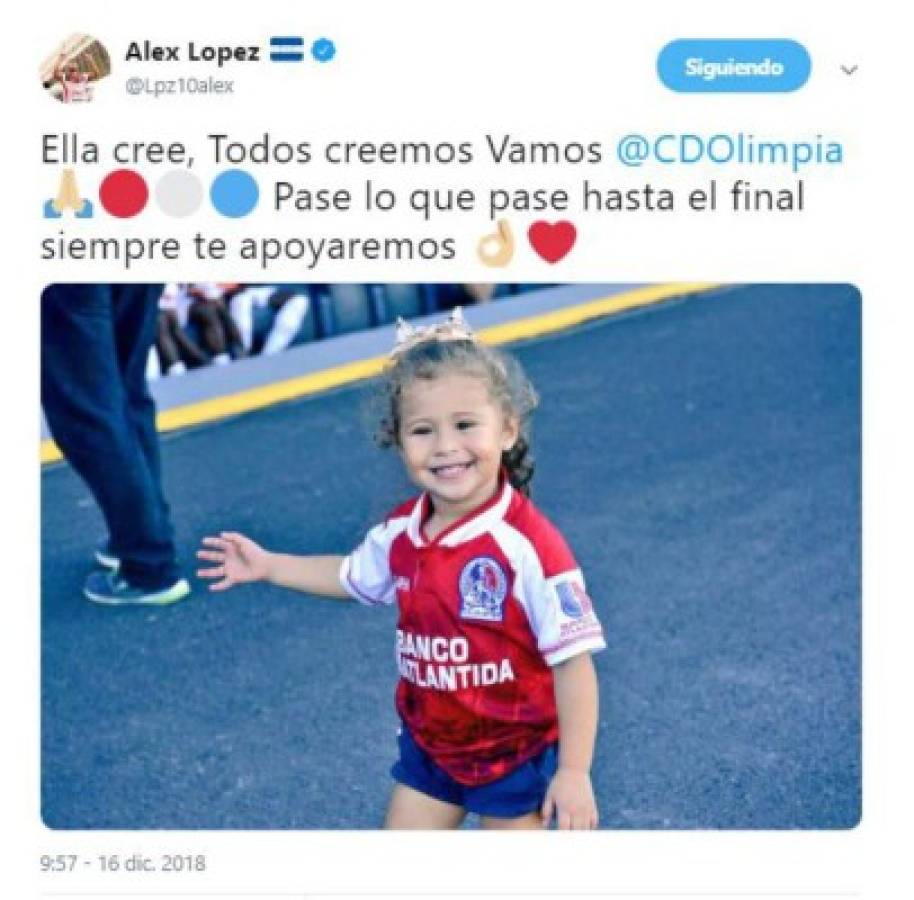Click the red circle emoji
Viewport: 914px width, 900px height.
[x=124, y=195]
